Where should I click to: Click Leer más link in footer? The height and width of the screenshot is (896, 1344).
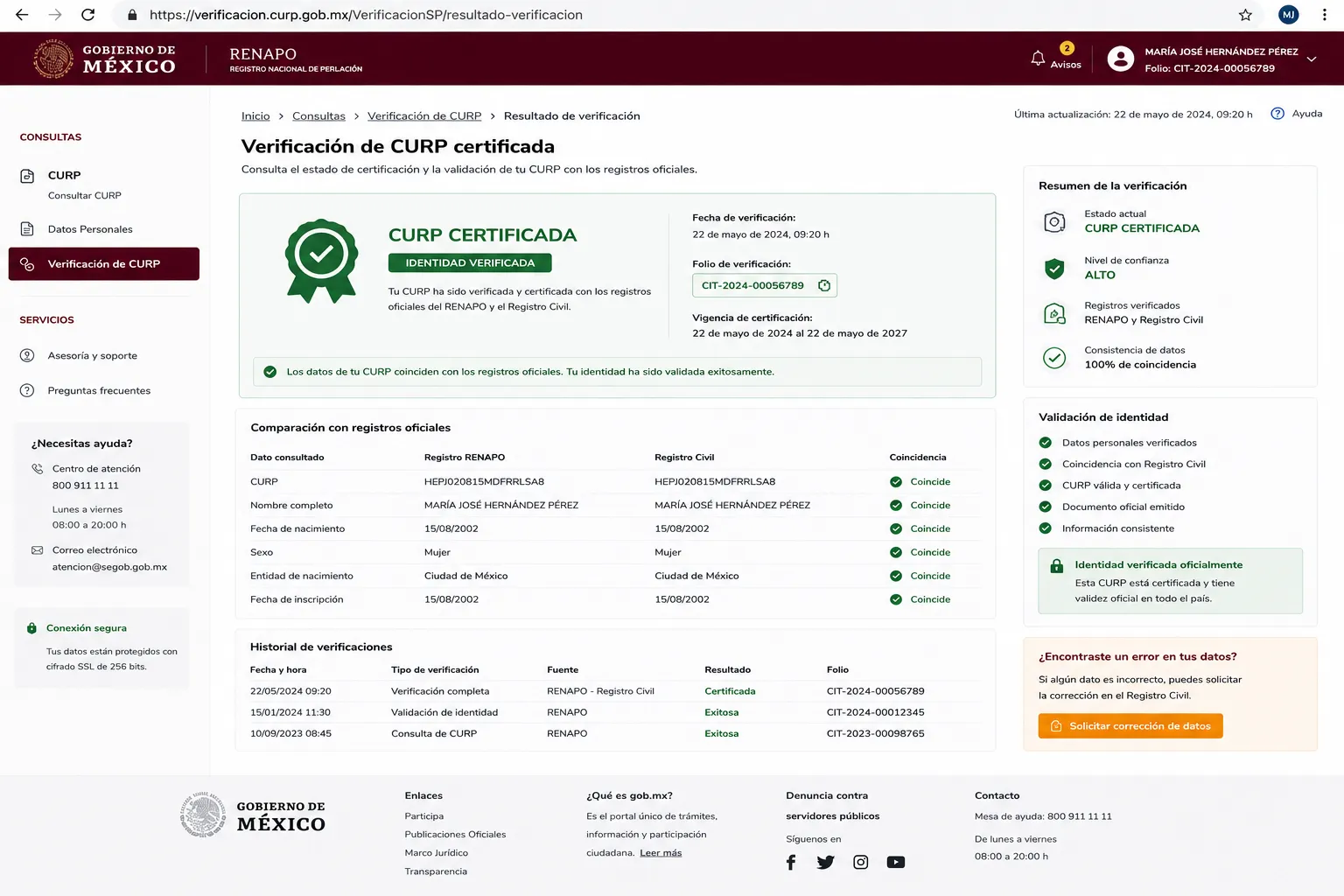point(661,853)
